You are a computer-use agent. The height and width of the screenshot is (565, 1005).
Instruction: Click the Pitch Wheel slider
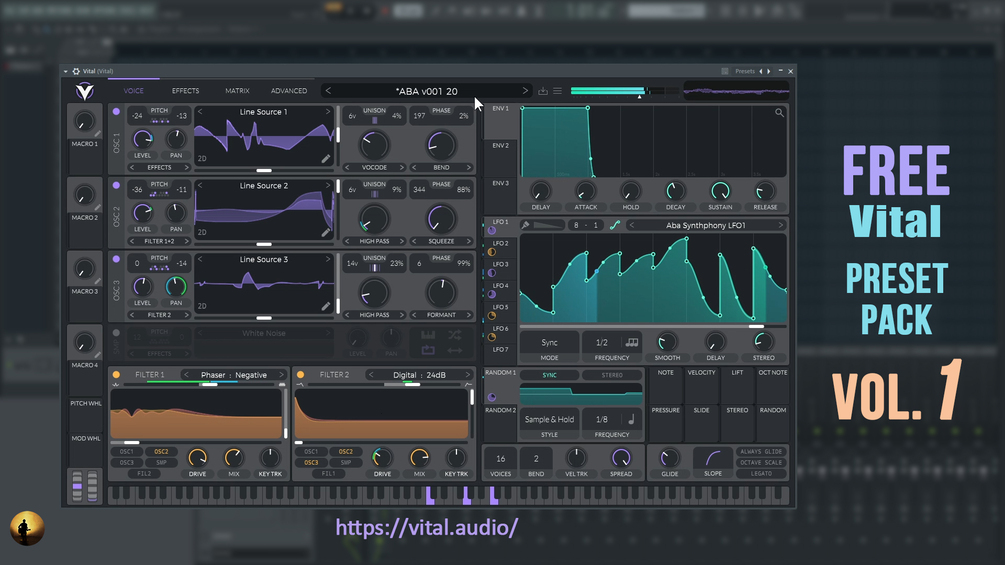[x=77, y=486]
